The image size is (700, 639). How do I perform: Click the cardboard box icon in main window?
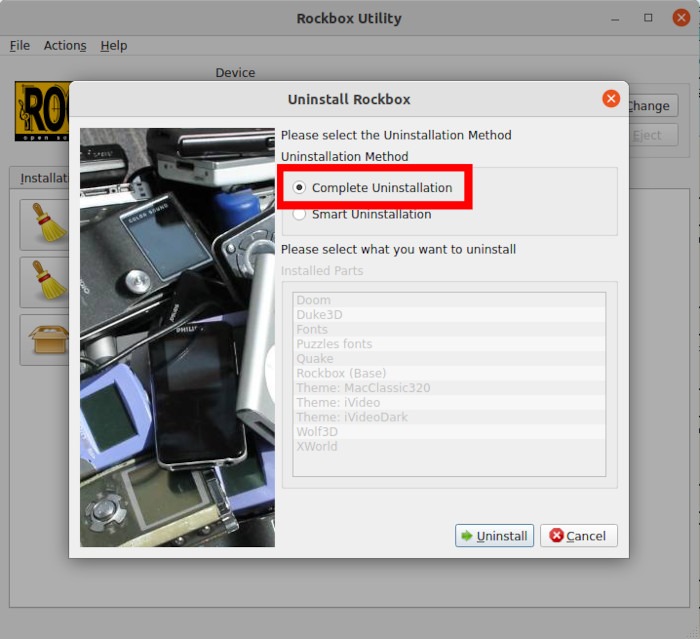tap(48, 339)
